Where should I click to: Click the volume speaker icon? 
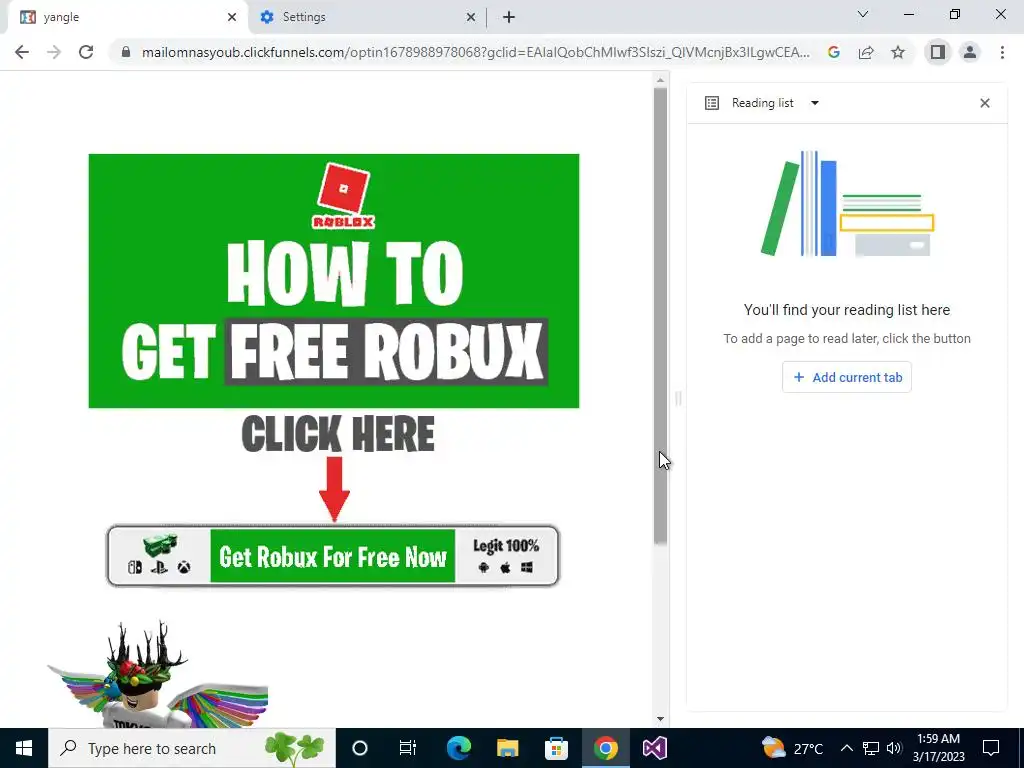894,748
